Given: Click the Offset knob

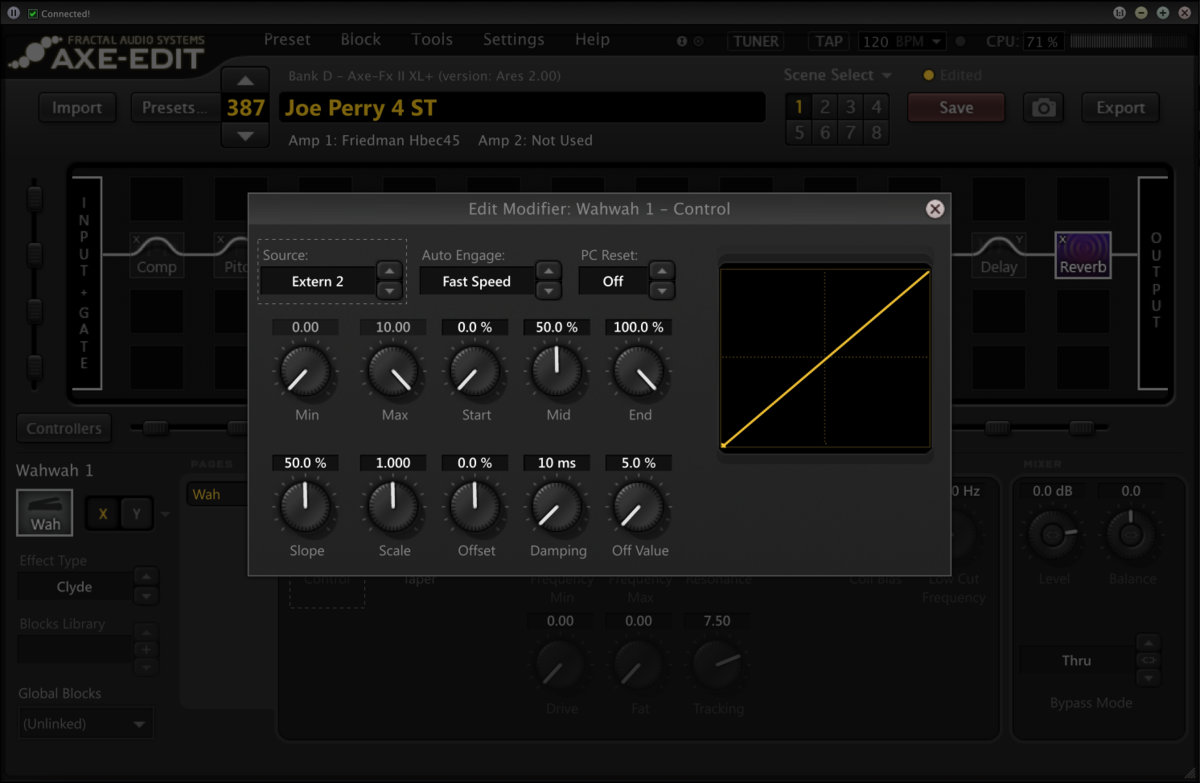Looking at the screenshot, I should tap(475, 508).
